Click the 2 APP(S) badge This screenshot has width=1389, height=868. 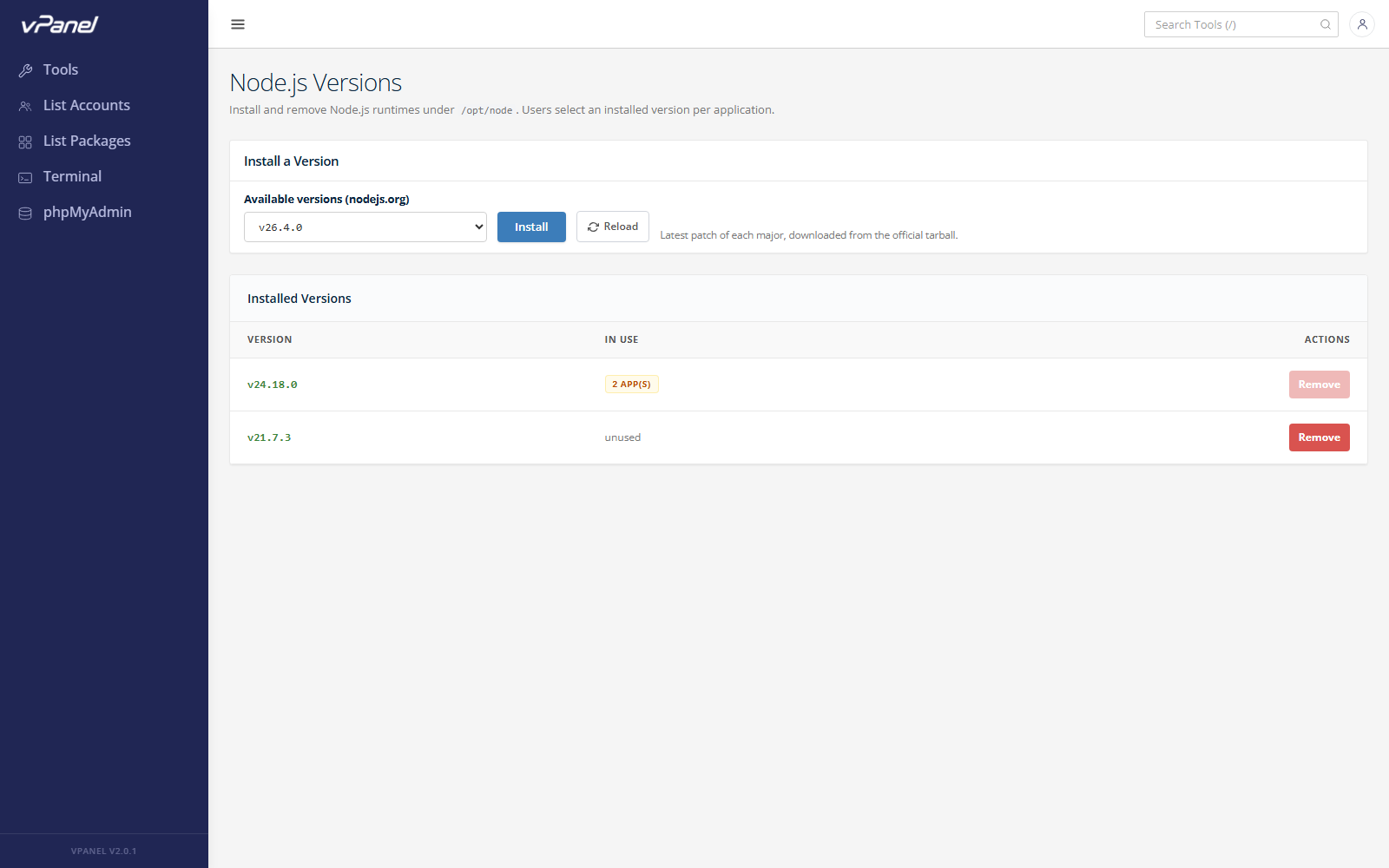(x=631, y=384)
